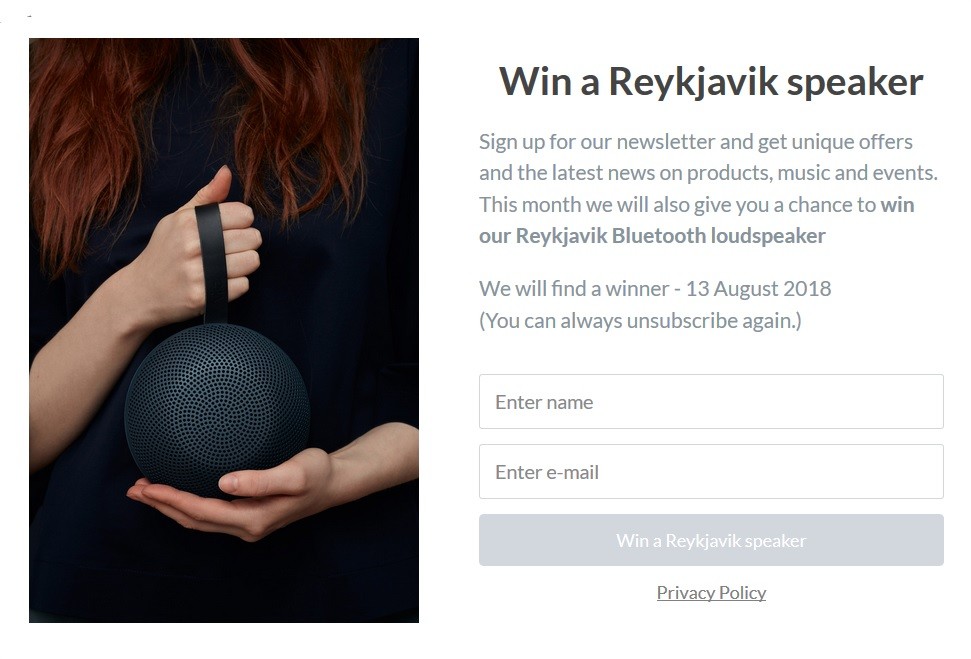Open the Privacy Policy link
971x659 pixels.
coord(711,593)
